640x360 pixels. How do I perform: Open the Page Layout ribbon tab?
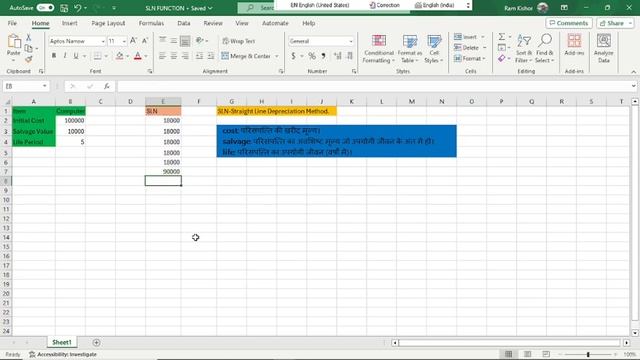click(108, 23)
